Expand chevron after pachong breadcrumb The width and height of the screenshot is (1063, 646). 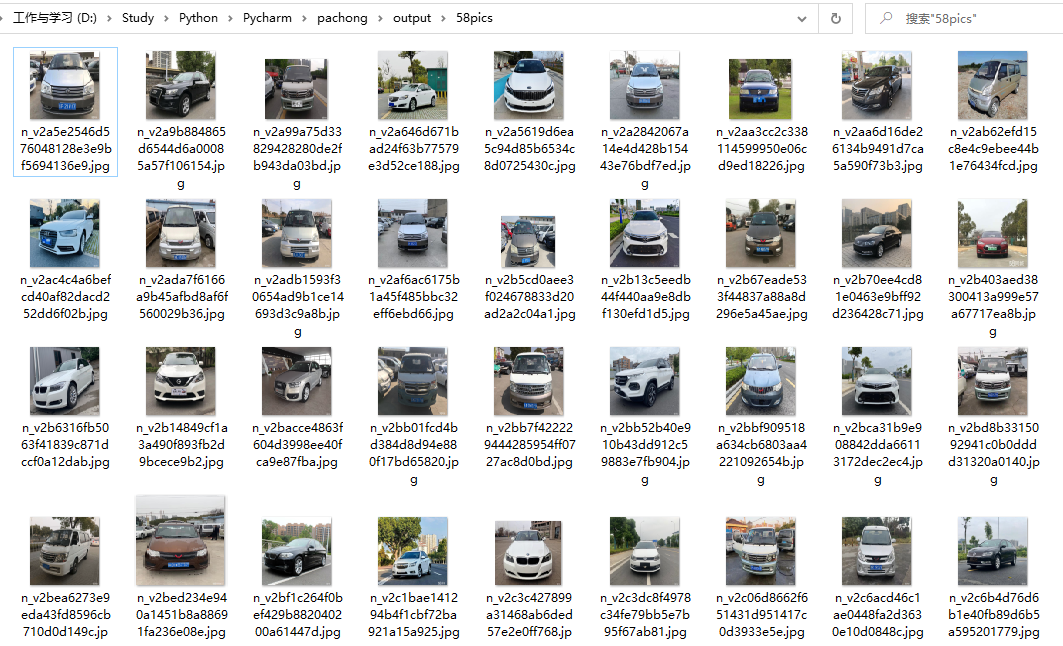pos(380,18)
